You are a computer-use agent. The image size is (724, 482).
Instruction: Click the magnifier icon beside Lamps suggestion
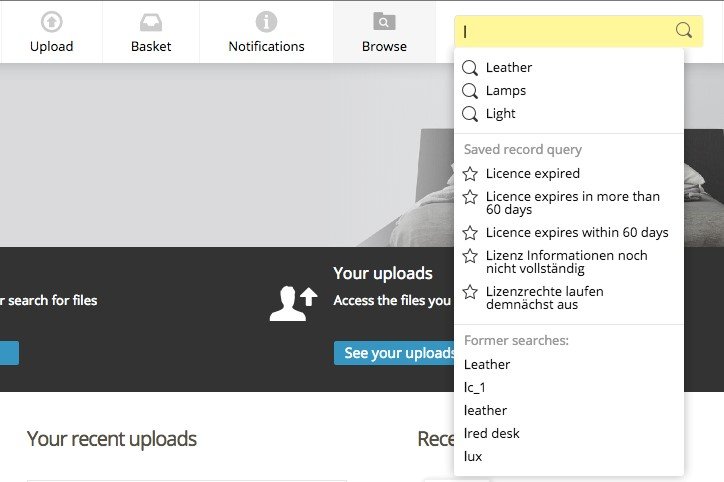[470, 91]
